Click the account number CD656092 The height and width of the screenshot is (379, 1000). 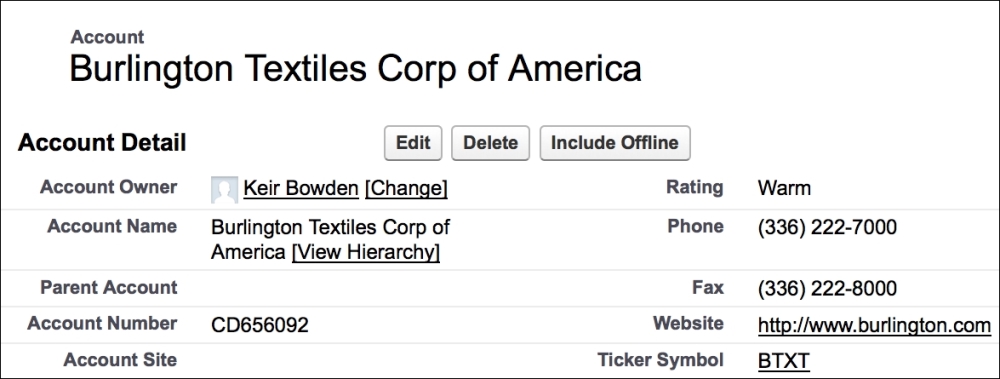click(x=260, y=325)
